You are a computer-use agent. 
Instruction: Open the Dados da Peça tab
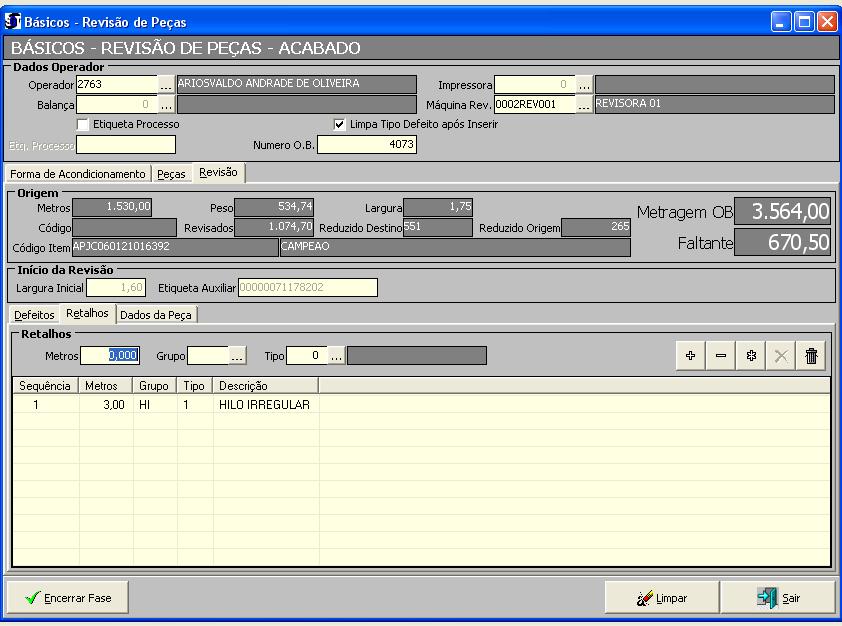point(157,314)
